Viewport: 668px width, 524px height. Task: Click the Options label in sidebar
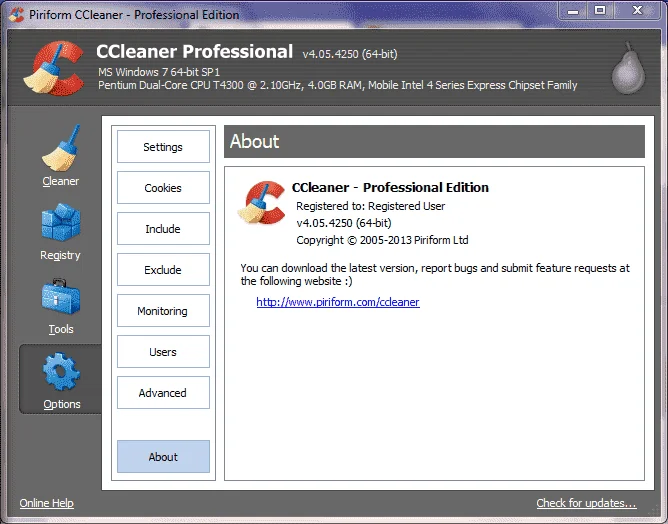pos(62,404)
